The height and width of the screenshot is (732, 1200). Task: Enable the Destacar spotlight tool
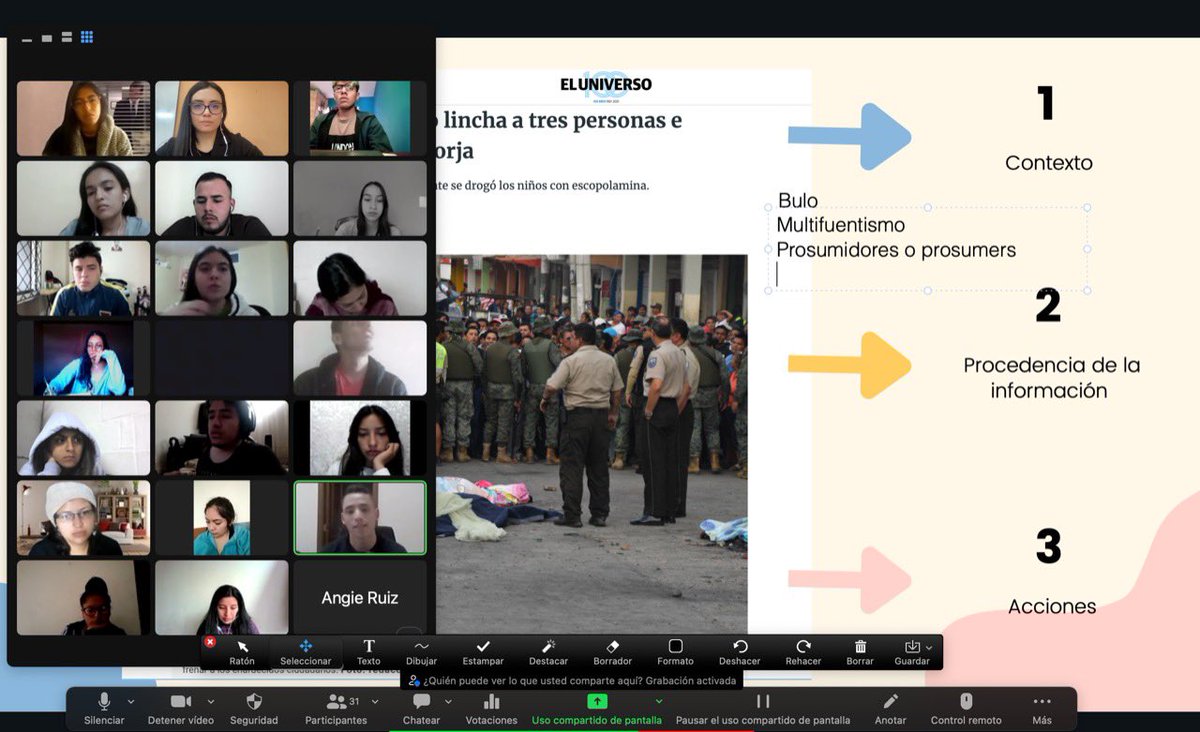548,652
